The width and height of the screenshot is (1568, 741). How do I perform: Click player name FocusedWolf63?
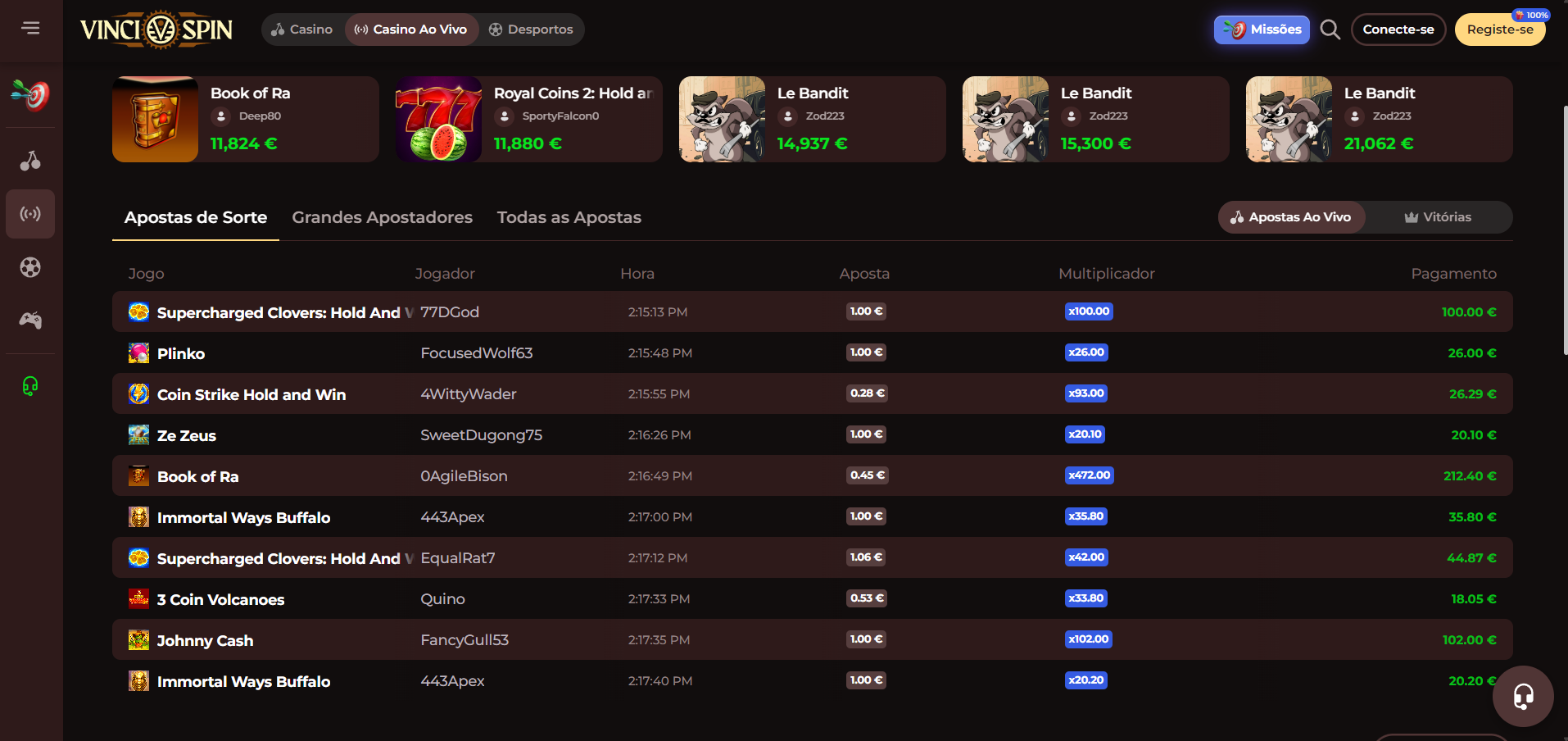pyautogui.click(x=477, y=352)
